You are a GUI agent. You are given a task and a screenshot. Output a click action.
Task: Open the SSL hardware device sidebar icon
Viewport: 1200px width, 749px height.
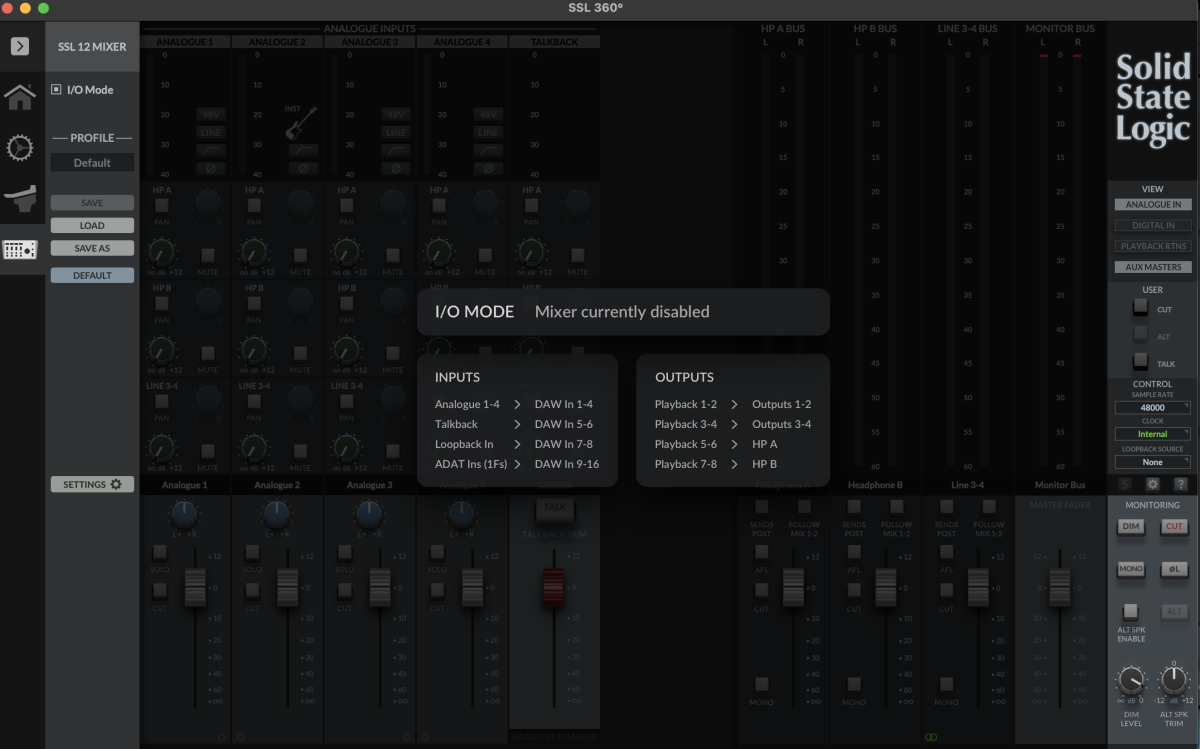pos(20,198)
